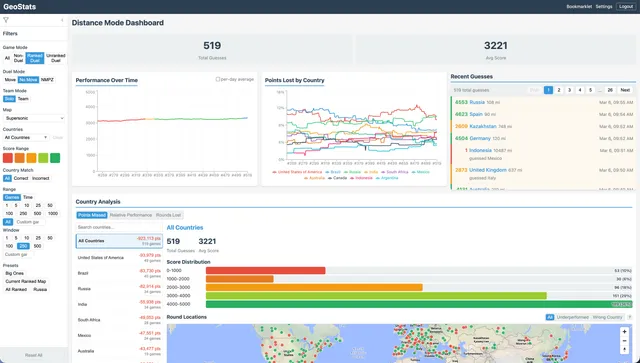Reset map bearing with the compass icon
Viewport: 640px width, 363px height.
624,350
